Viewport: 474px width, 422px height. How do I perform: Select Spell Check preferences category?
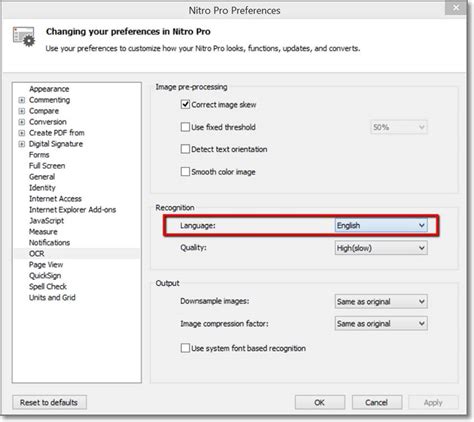point(48,287)
